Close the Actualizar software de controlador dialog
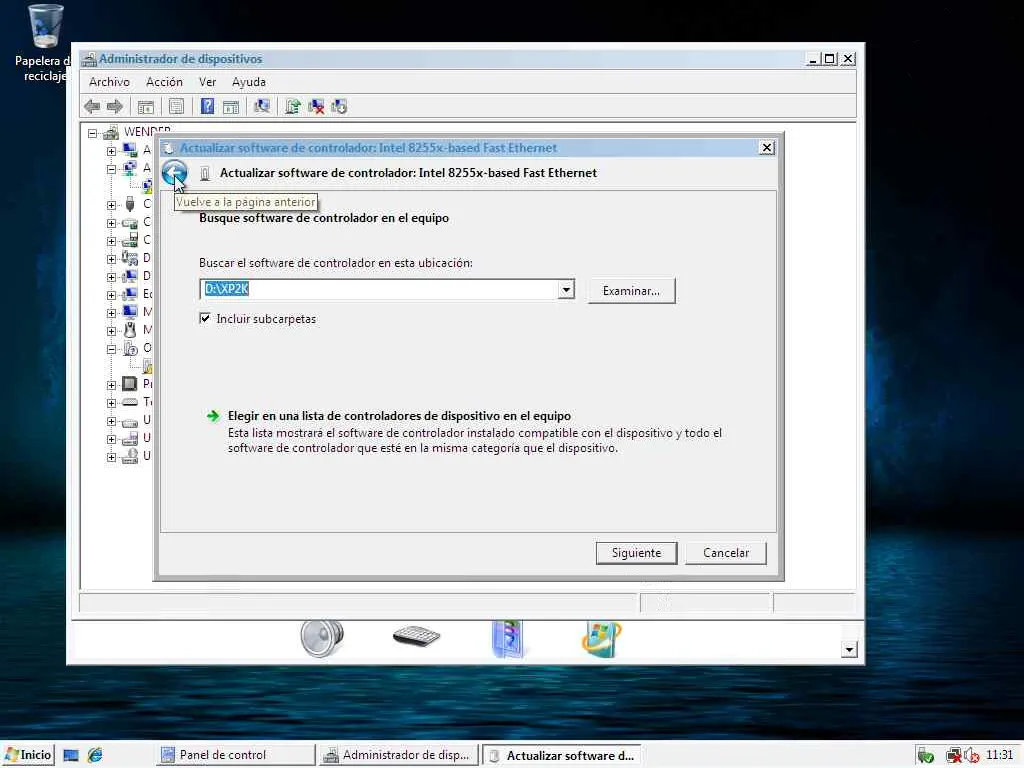This screenshot has width=1024, height=768. click(x=767, y=148)
